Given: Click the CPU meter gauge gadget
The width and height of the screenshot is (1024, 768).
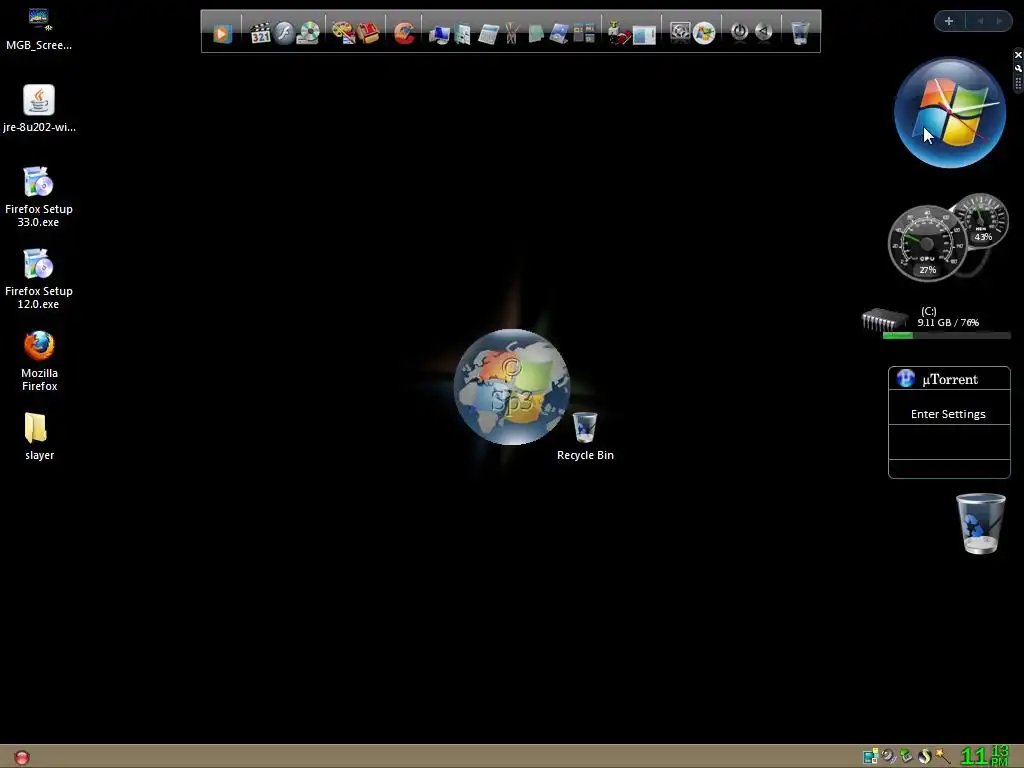Looking at the screenshot, I should (x=927, y=244).
